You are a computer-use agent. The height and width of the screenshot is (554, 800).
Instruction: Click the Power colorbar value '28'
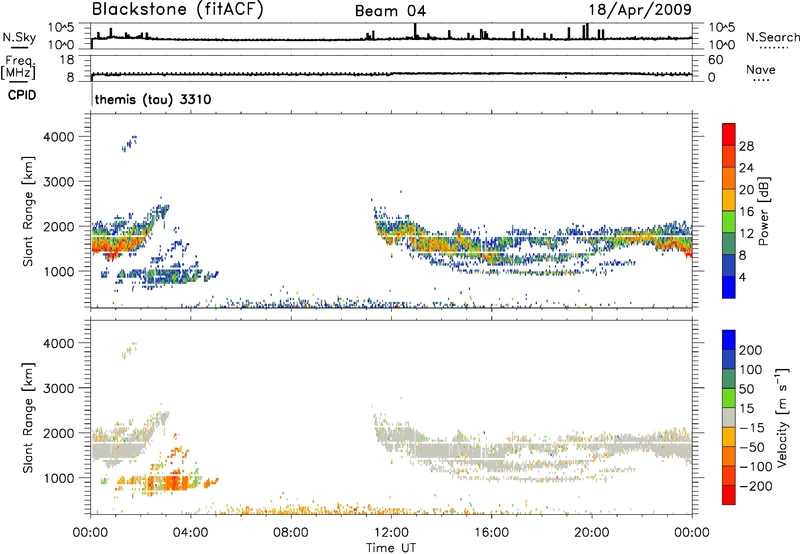pos(746,146)
